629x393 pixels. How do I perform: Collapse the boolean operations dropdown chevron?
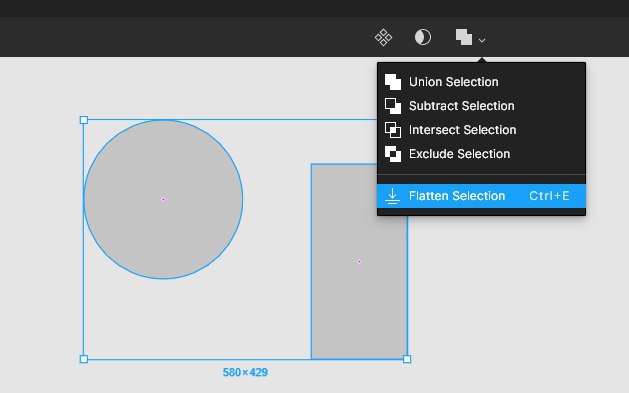482,40
